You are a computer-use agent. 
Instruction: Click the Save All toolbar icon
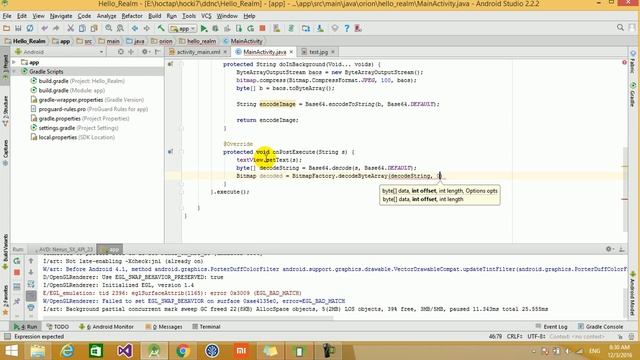18,28
